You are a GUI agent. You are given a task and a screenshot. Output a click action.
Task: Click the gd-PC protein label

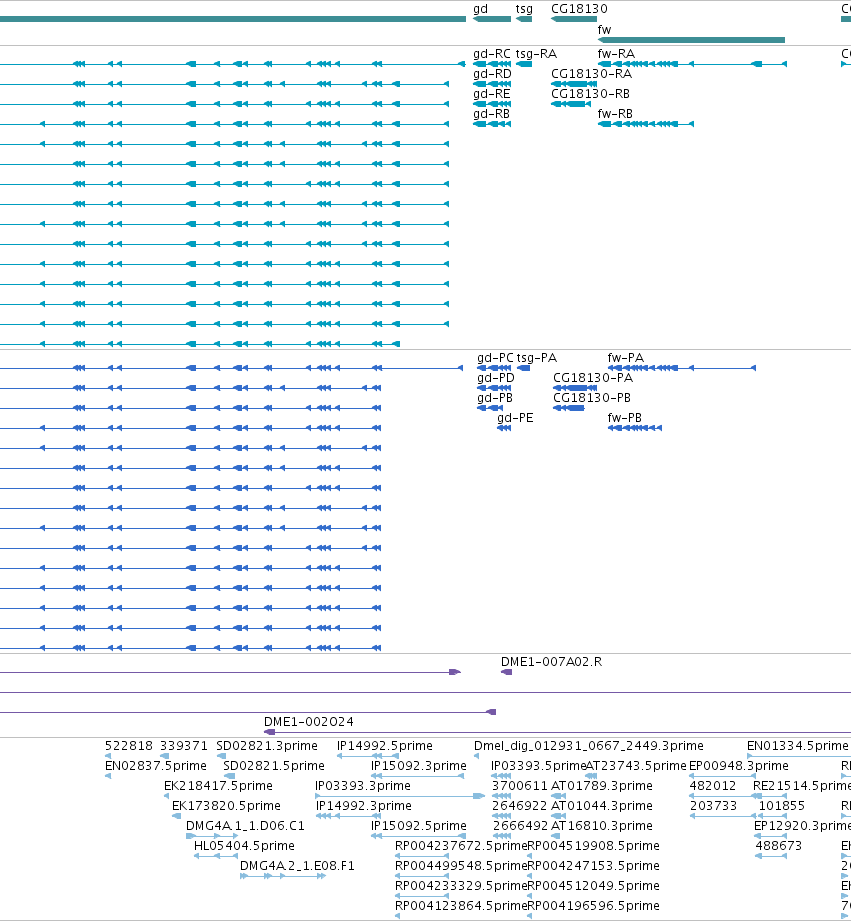tap(495, 358)
